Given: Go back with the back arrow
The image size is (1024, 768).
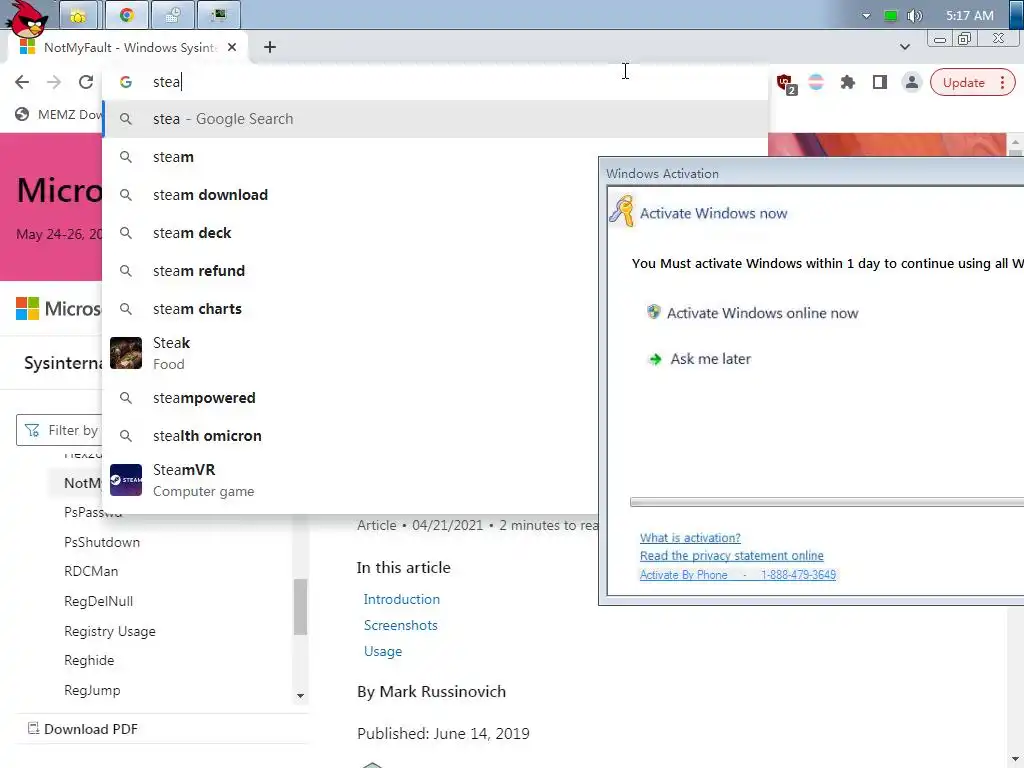Looking at the screenshot, I should pyautogui.click(x=22, y=82).
